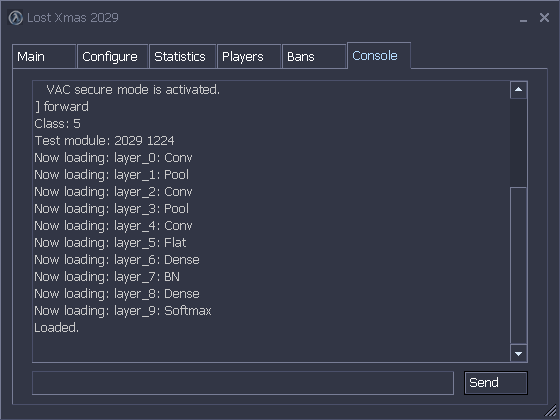The width and height of the screenshot is (560, 420).
Task: Click the 'layer_9: Softmax' console line
Action: tap(123, 311)
